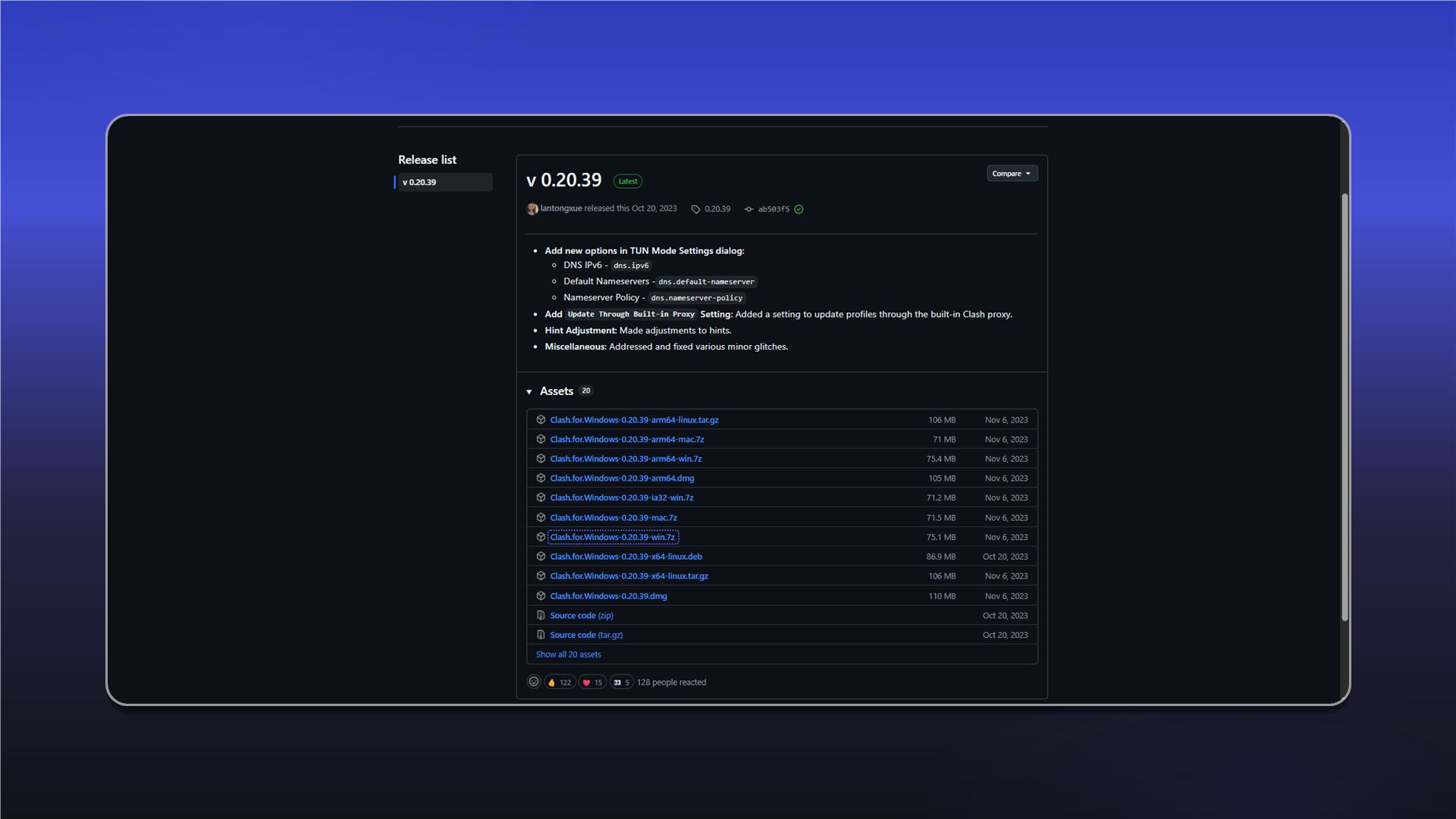The width and height of the screenshot is (1456, 819).
Task: Click the Release list heading
Action: tap(427, 160)
